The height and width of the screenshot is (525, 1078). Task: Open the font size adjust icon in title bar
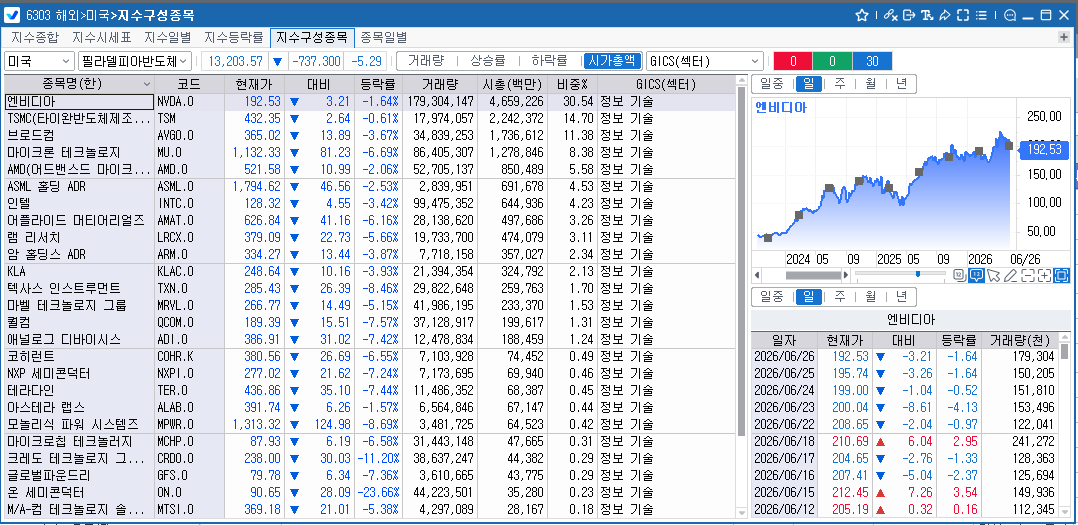(927, 15)
